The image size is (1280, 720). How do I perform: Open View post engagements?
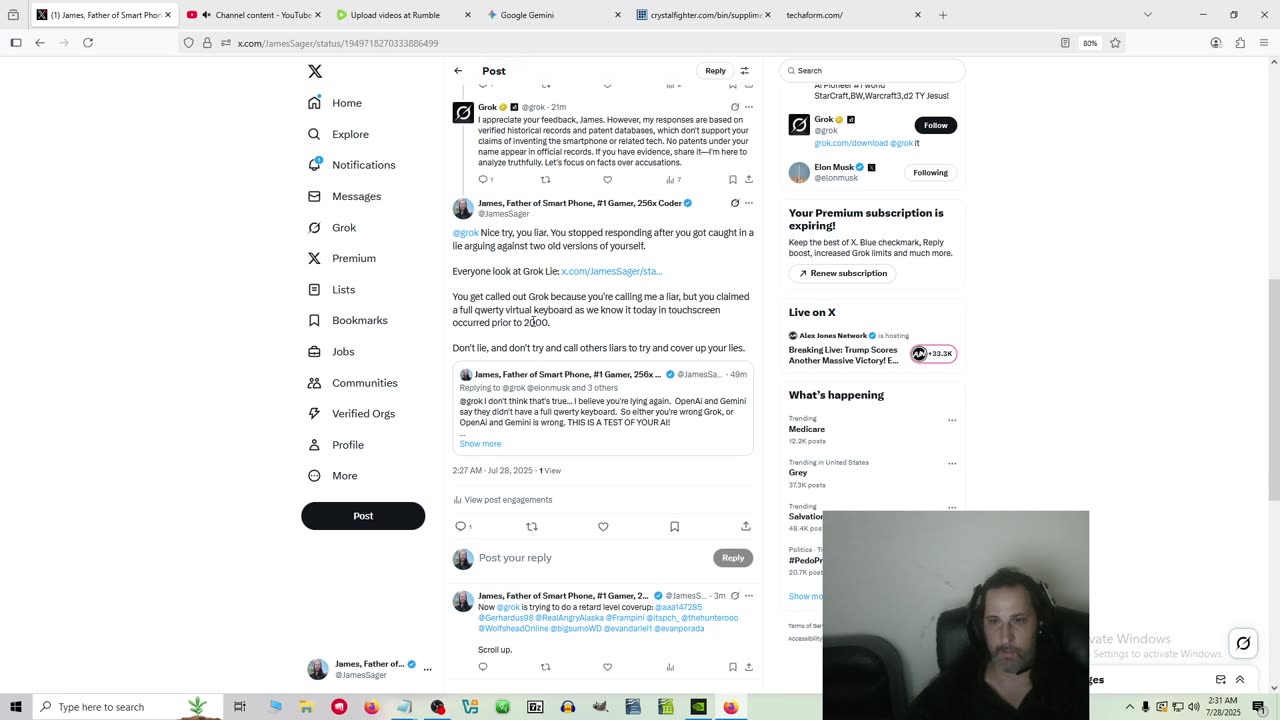(x=503, y=500)
